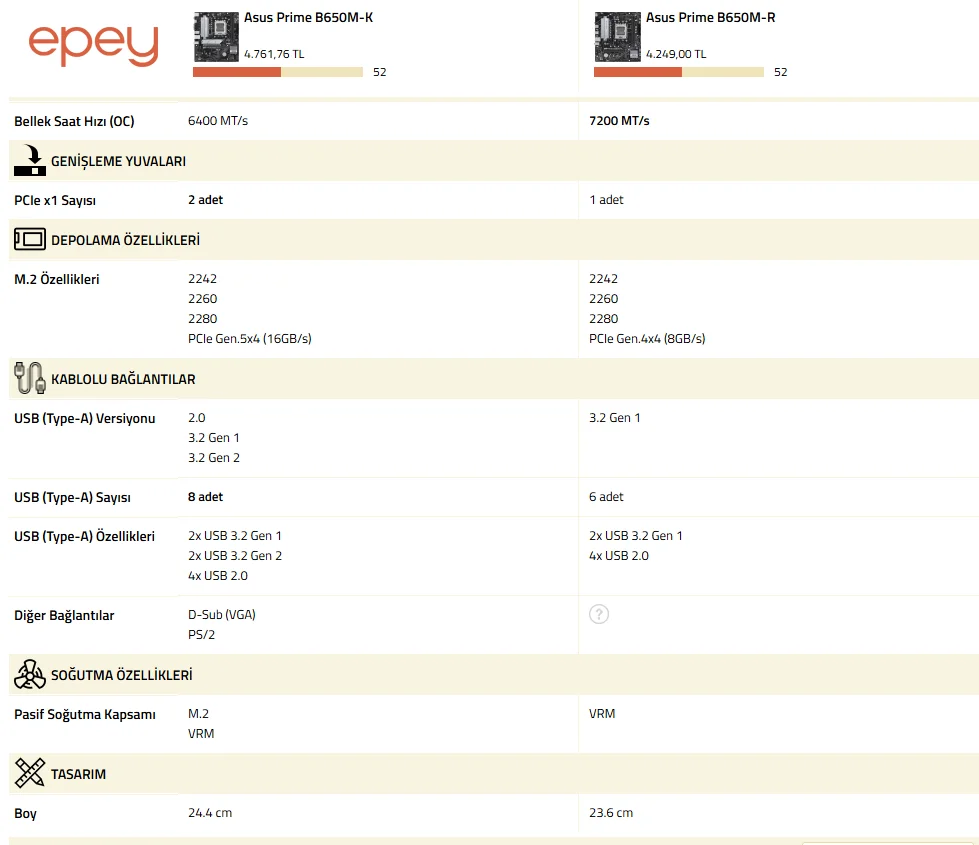The width and height of the screenshot is (979, 845).
Task: Click the Diğer Bağlantılar label
Action: pyautogui.click(x=64, y=615)
